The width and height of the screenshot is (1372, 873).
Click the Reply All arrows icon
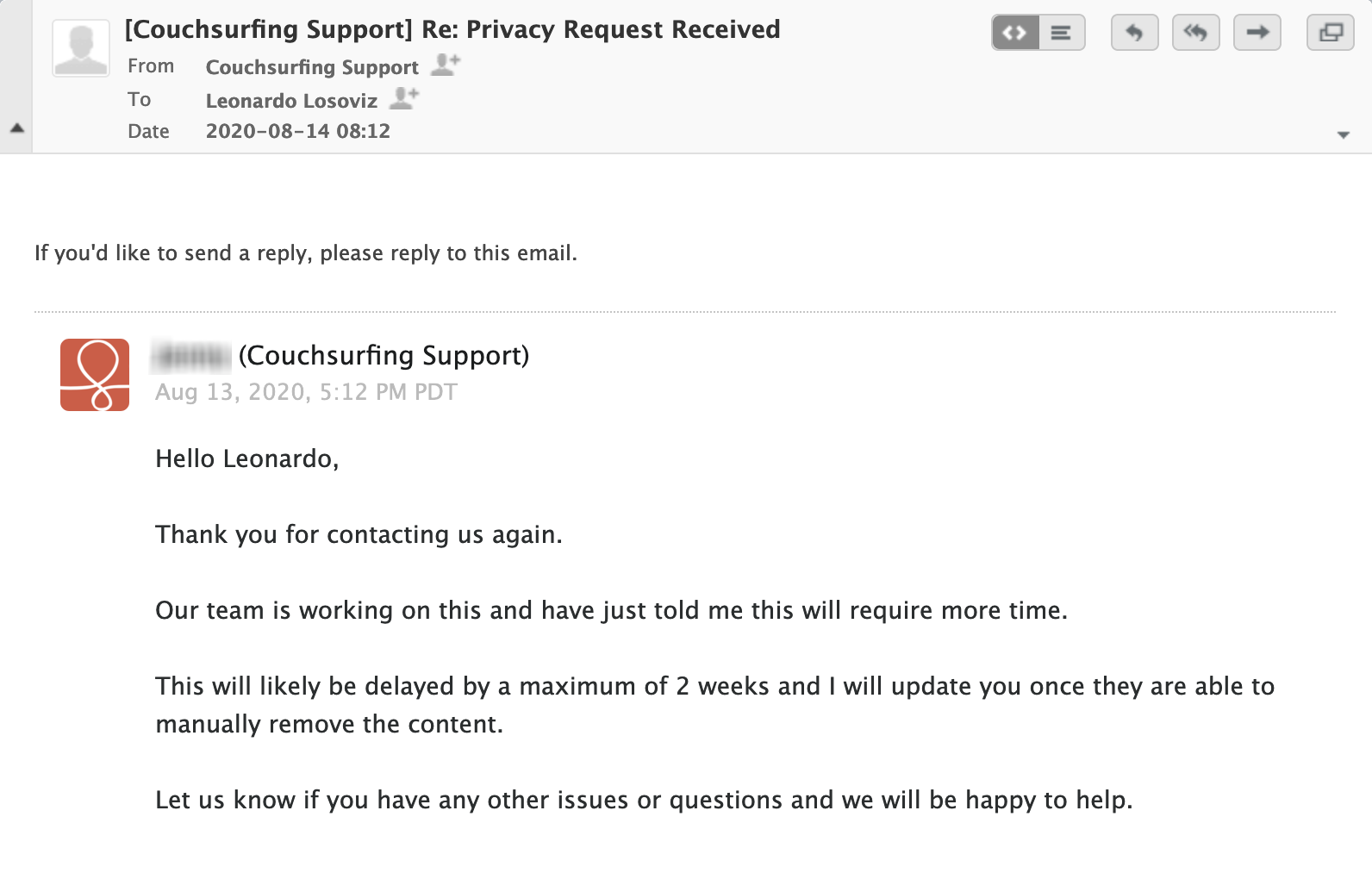(1195, 33)
